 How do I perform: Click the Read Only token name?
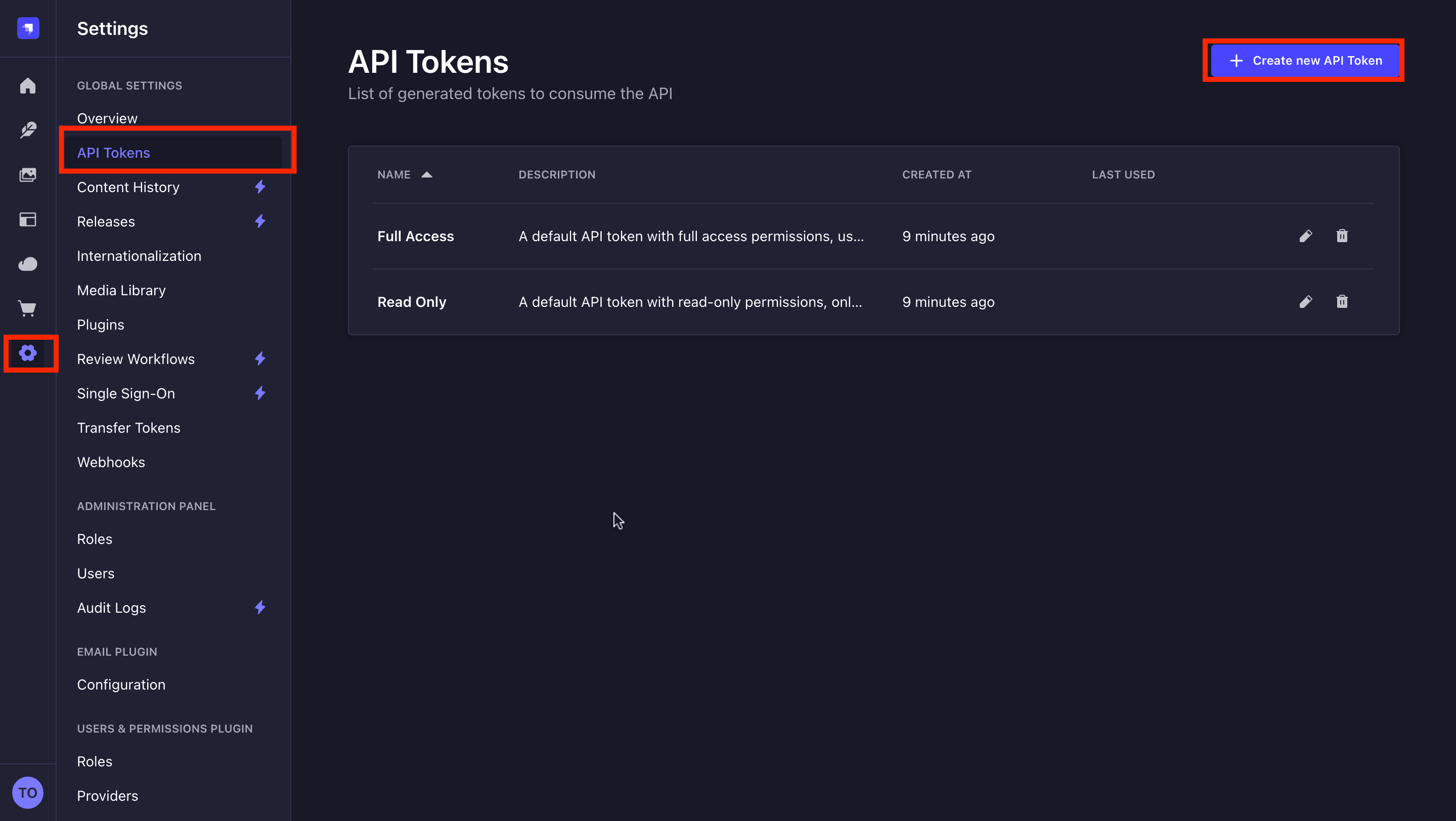coord(412,302)
